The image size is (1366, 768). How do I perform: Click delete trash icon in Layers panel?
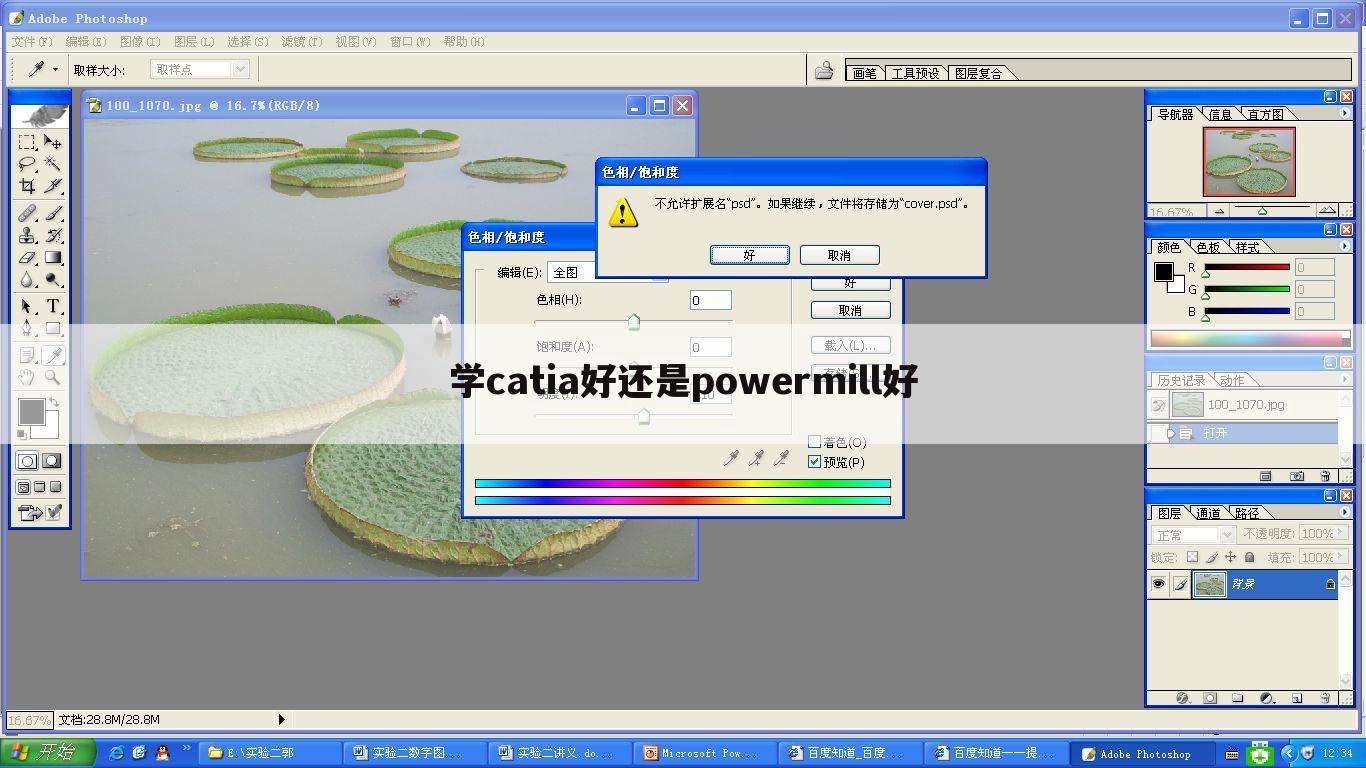pyautogui.click(x=1325, y=698)
